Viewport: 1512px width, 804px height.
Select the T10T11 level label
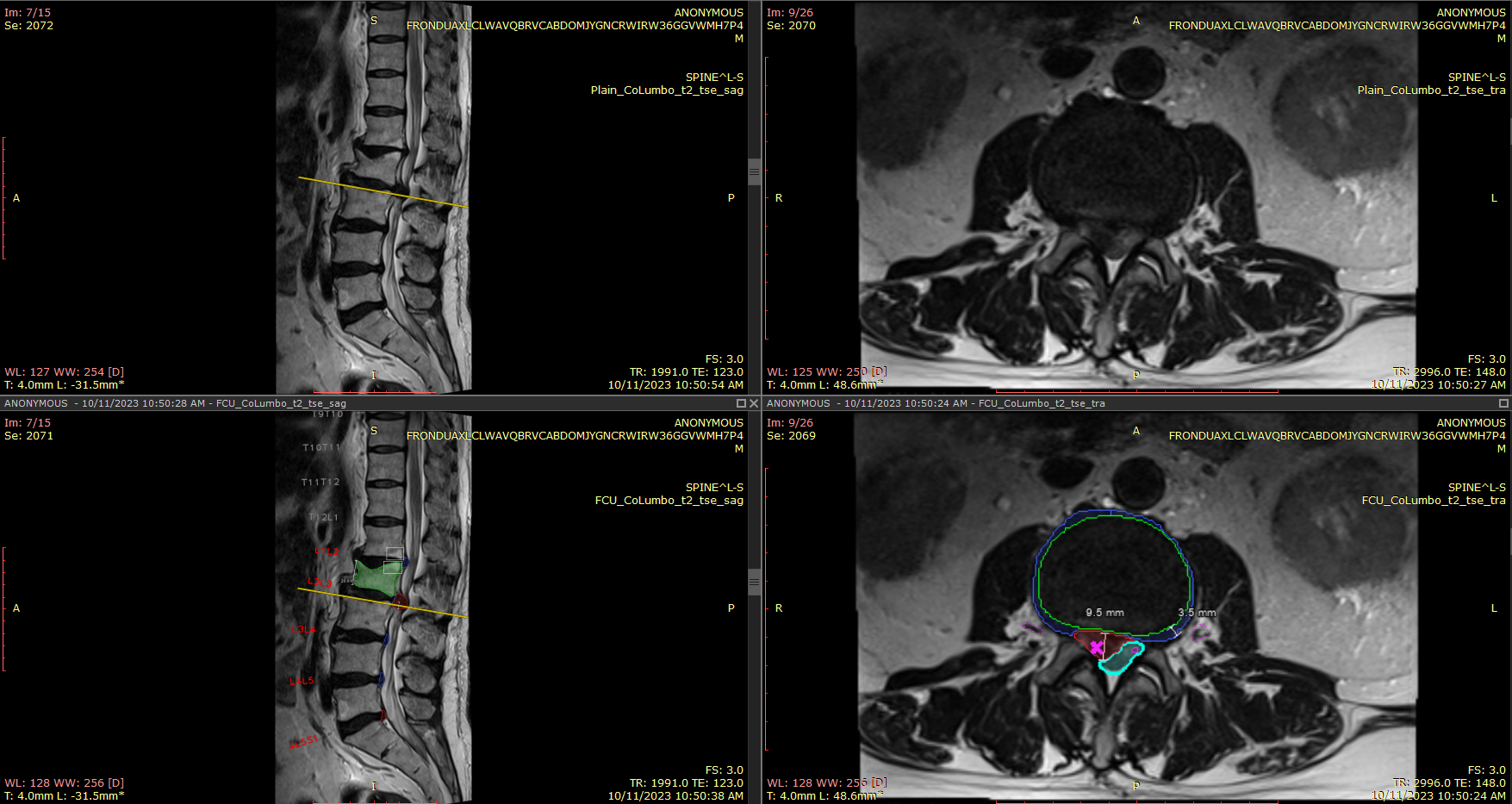[x=321, y=447]
